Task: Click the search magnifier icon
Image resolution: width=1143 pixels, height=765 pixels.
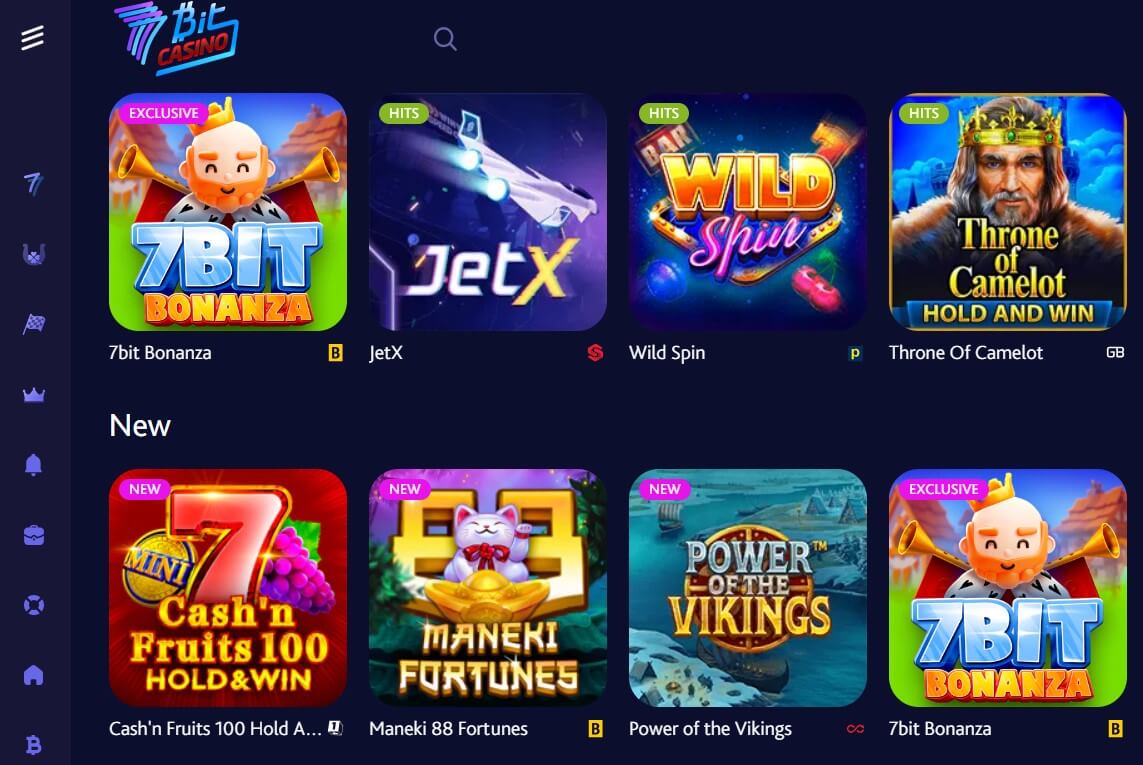Action: click(445, 39)
